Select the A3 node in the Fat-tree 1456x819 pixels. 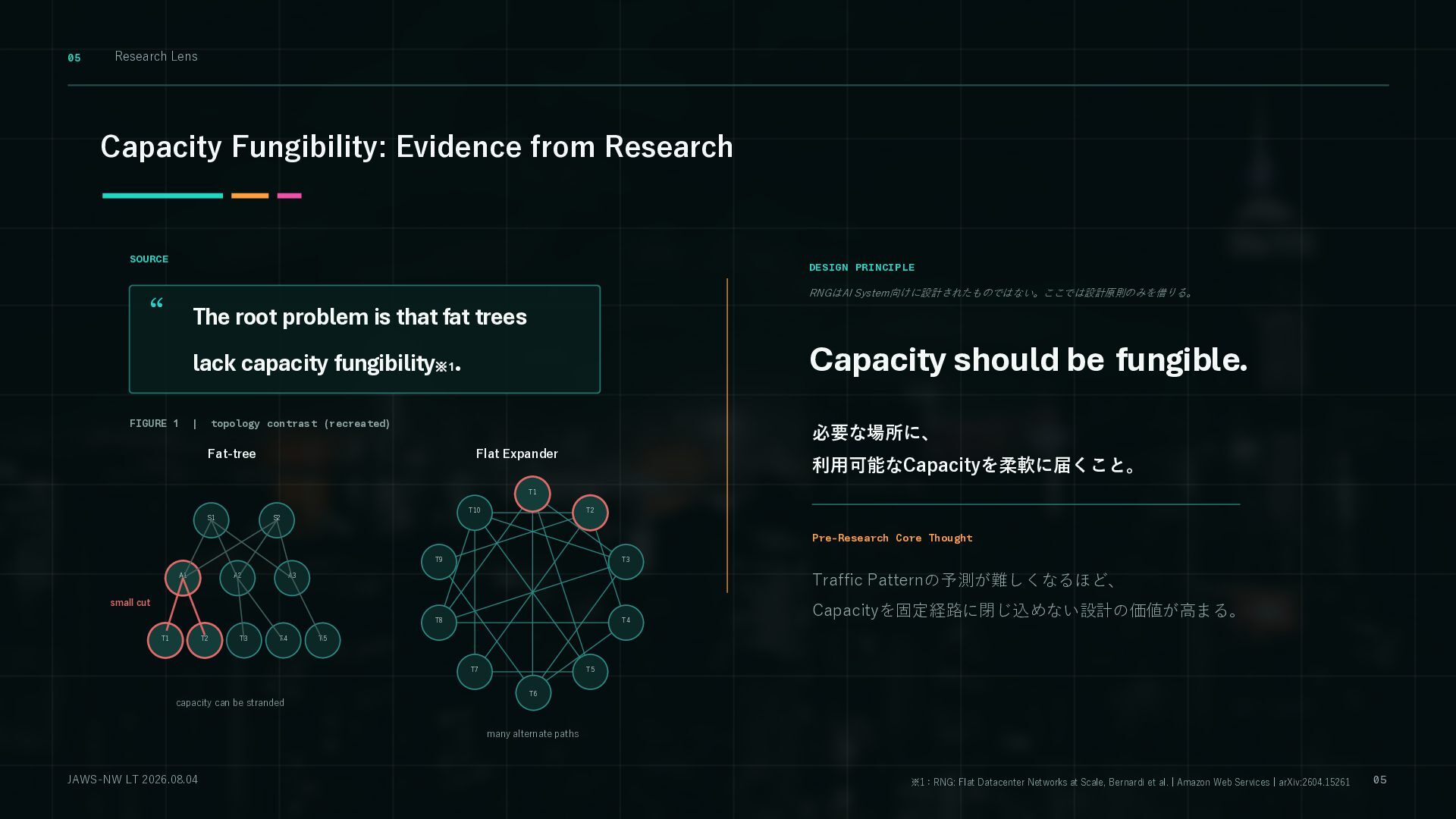(292, 578)
